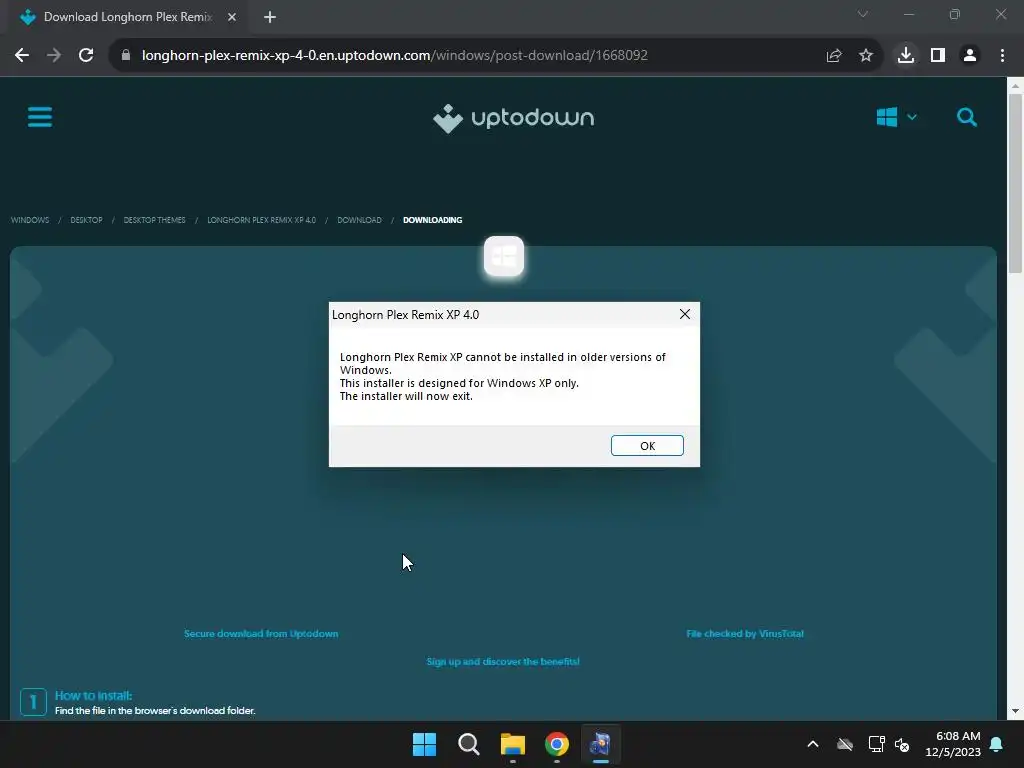The height and width of the screenshot is (768, 1024).
Task: Click the scrollbar down arrow
Action: pyautogui.click(x=1015, y=712)
